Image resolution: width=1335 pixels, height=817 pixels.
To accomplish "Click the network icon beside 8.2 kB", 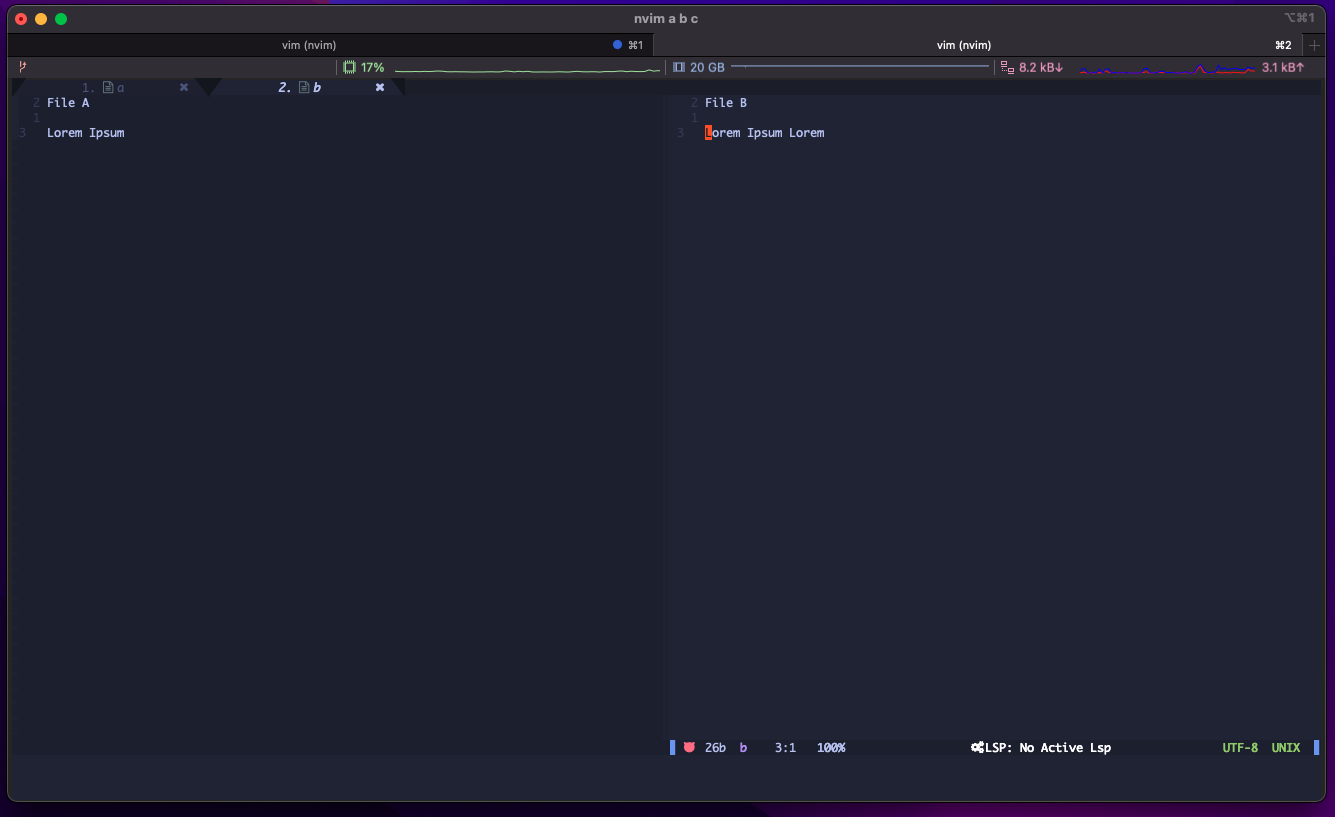I will tap(1007, 67).
